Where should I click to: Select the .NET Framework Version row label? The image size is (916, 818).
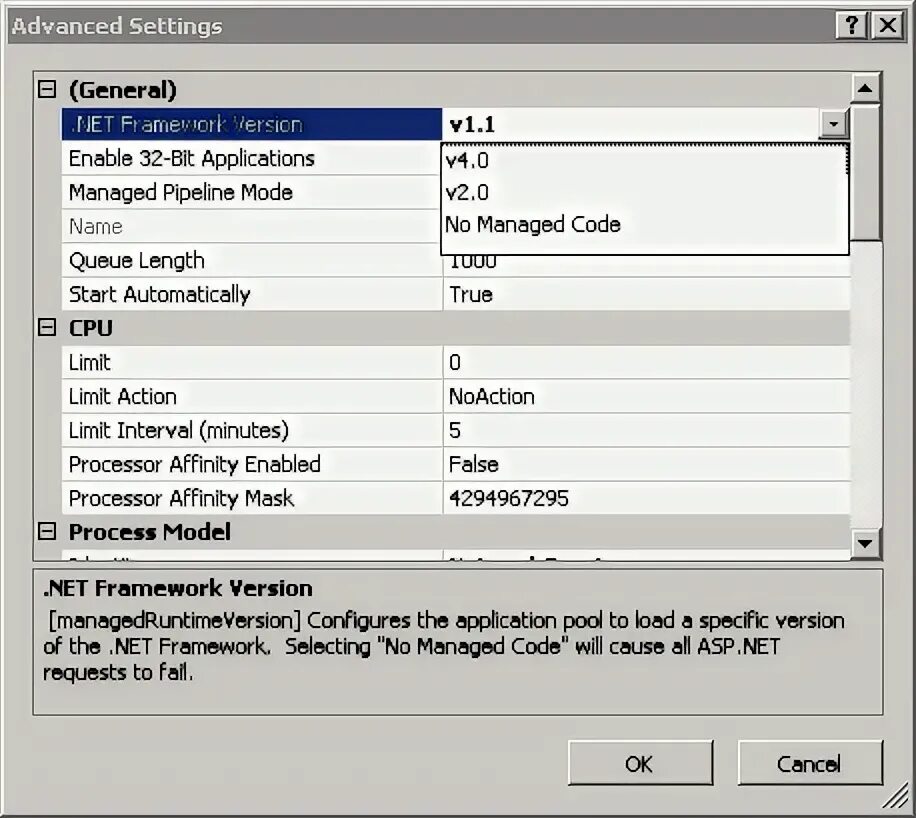pos(252,124)
